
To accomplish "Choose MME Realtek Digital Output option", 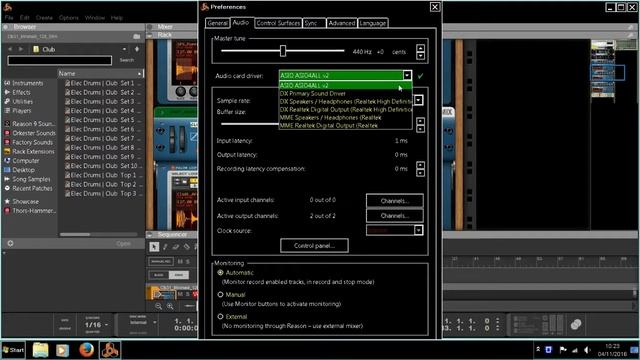I will [x=345, y=125].
